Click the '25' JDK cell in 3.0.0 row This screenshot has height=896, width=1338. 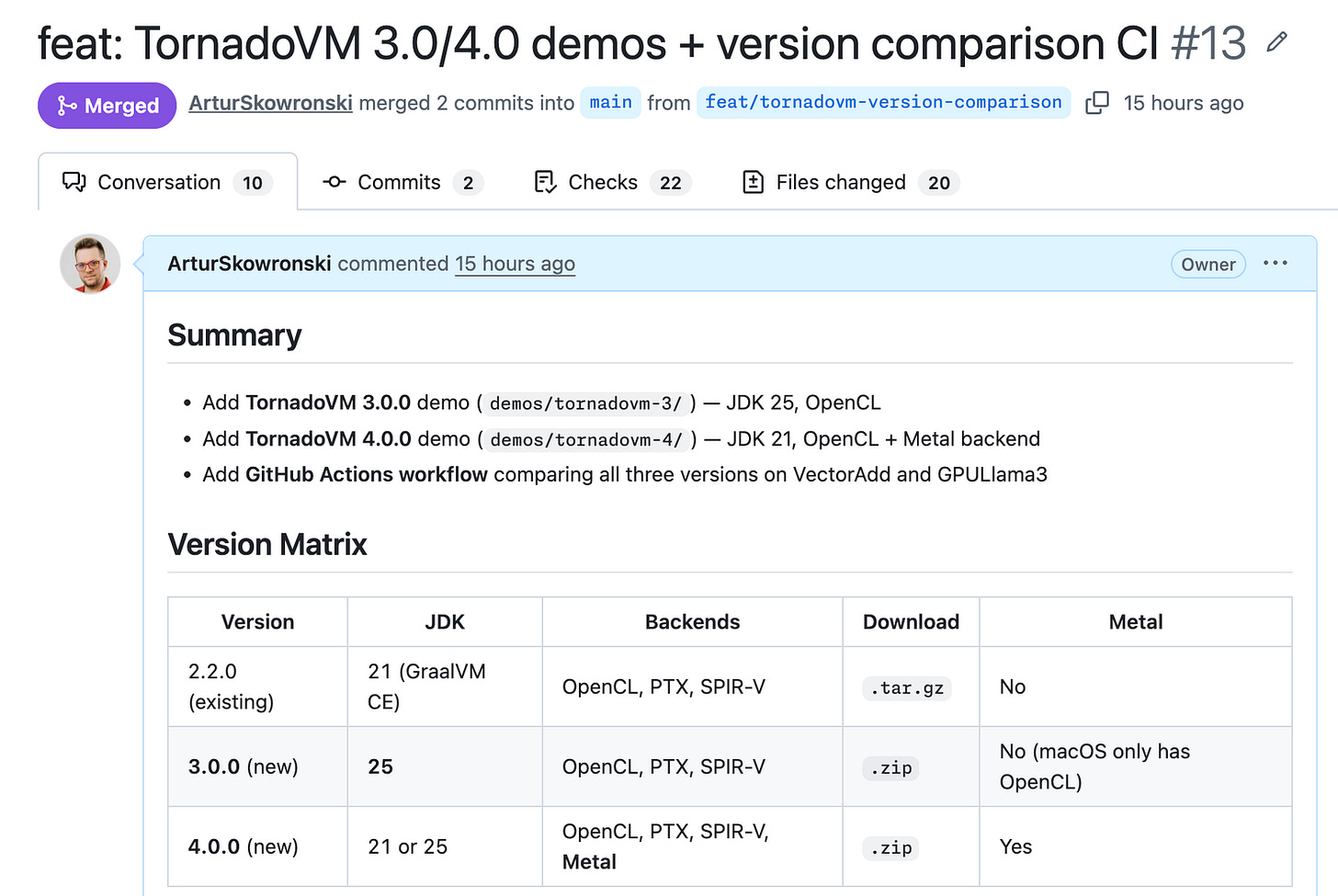coord(445,766)
